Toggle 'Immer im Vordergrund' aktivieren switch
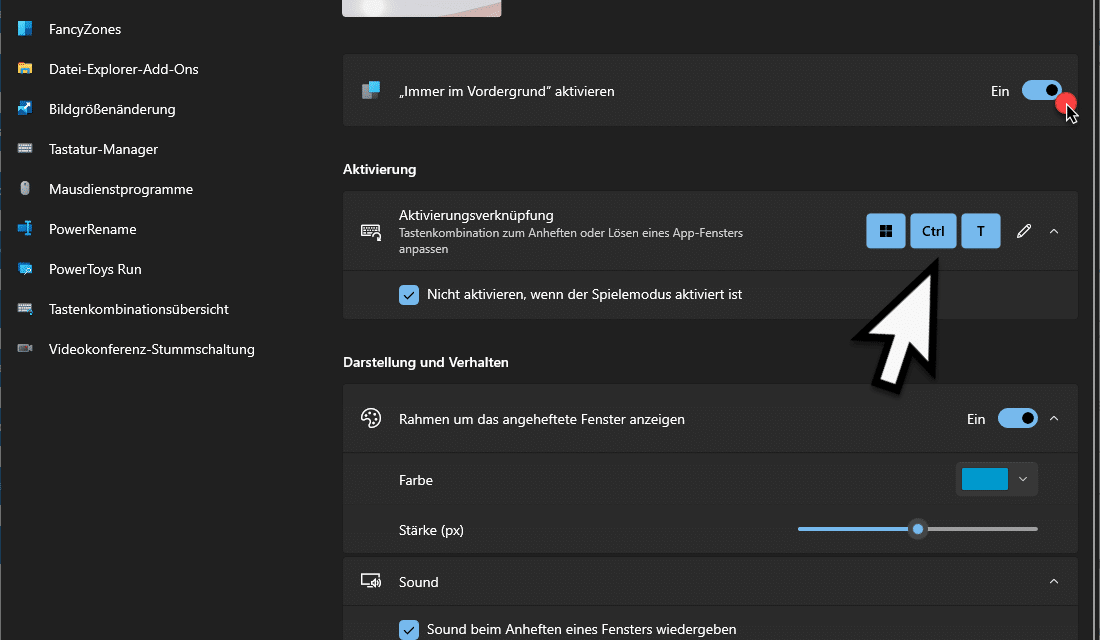The width and height of the screenshot is (1100, 640). (x=1041, y=91)
